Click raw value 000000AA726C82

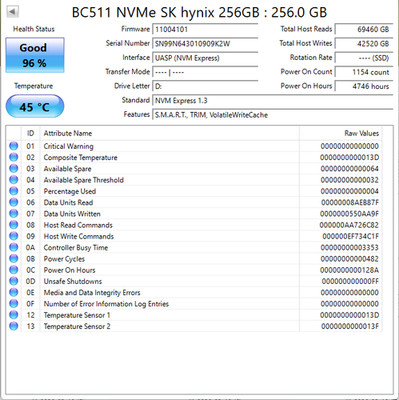pos(349,225)
